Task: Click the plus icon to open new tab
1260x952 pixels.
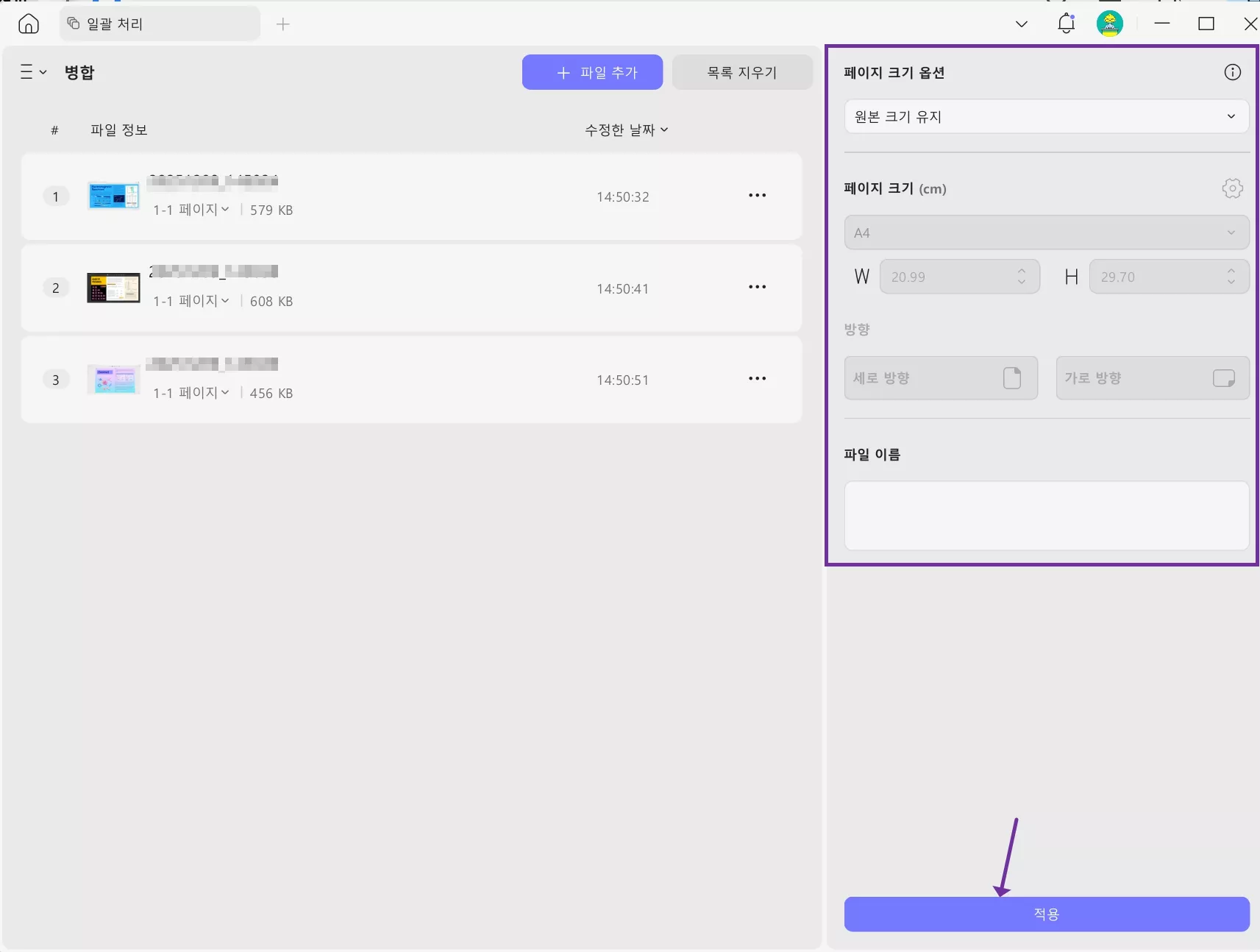Action: (283, 24)
